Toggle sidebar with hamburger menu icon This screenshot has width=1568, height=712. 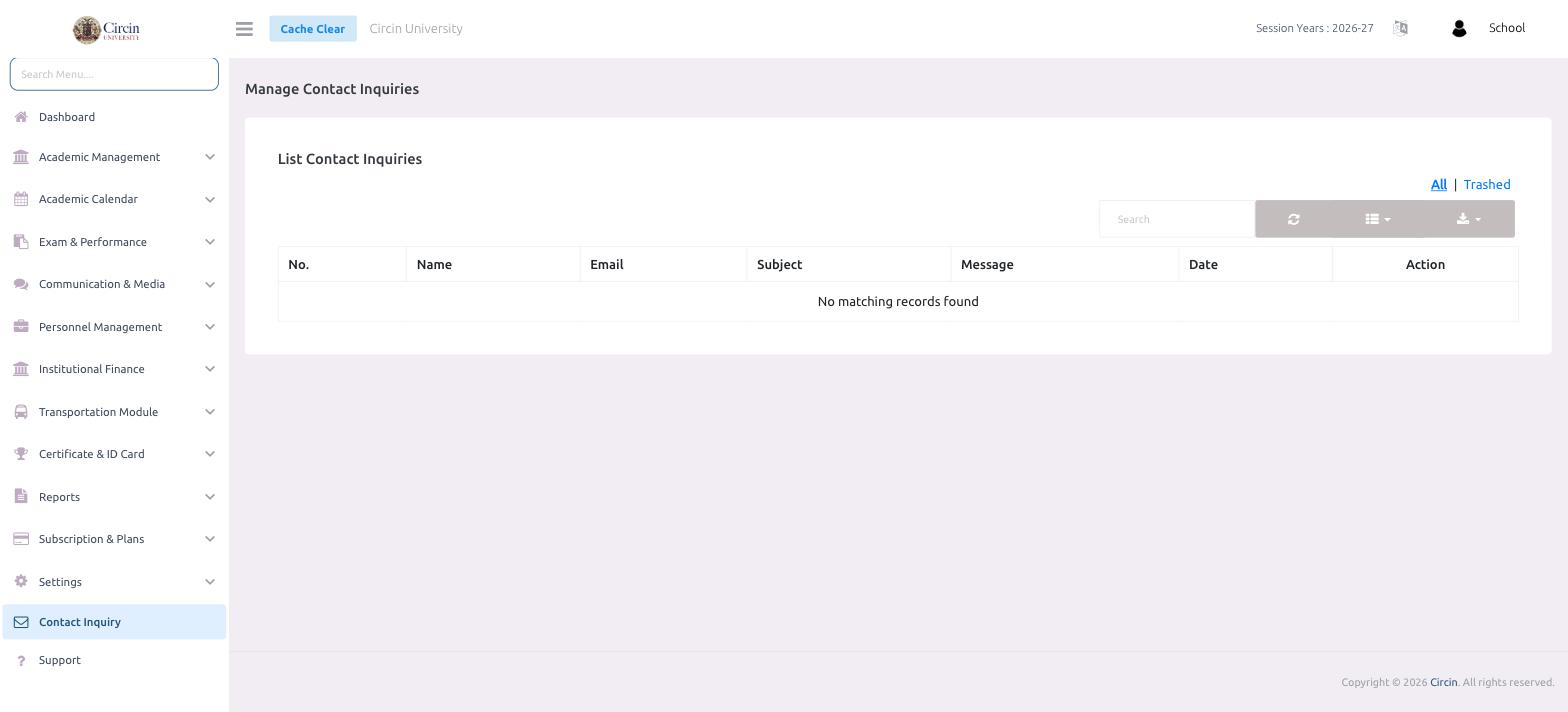[244, 29]
